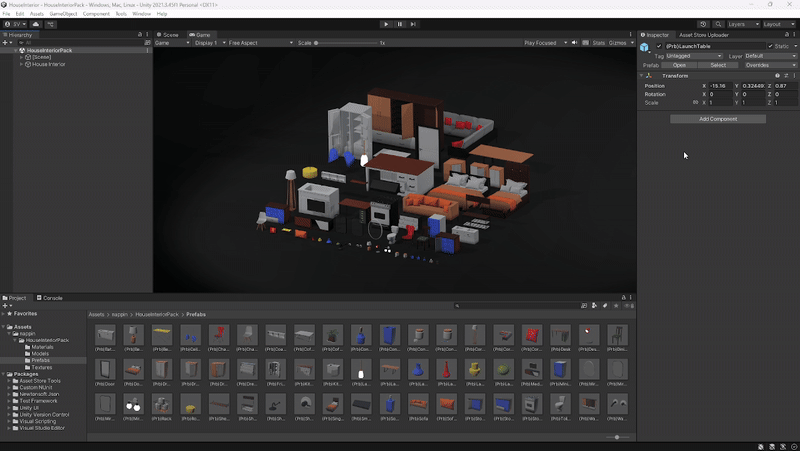800x451 pixels.
Task: Switch to the Asset Store Uploader tab
Action: pyautogui.click(x=704, y=35)
